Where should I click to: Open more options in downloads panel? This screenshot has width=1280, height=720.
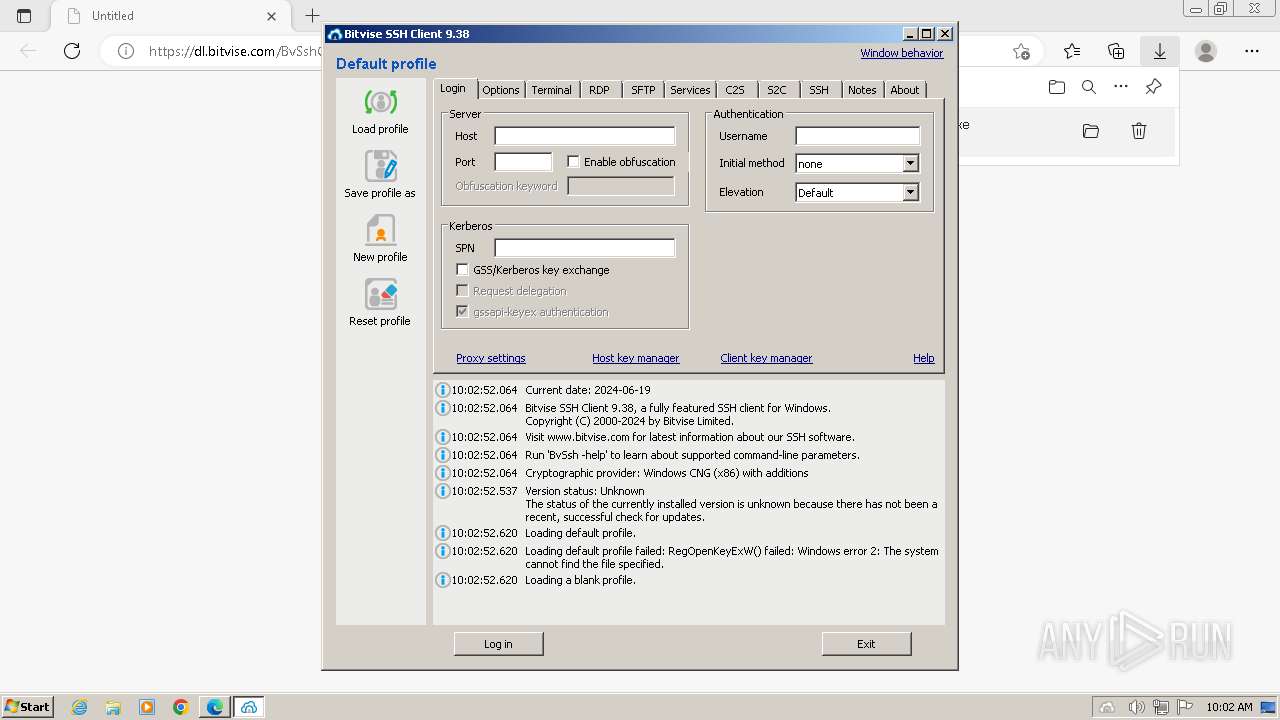click(1121, 87)
